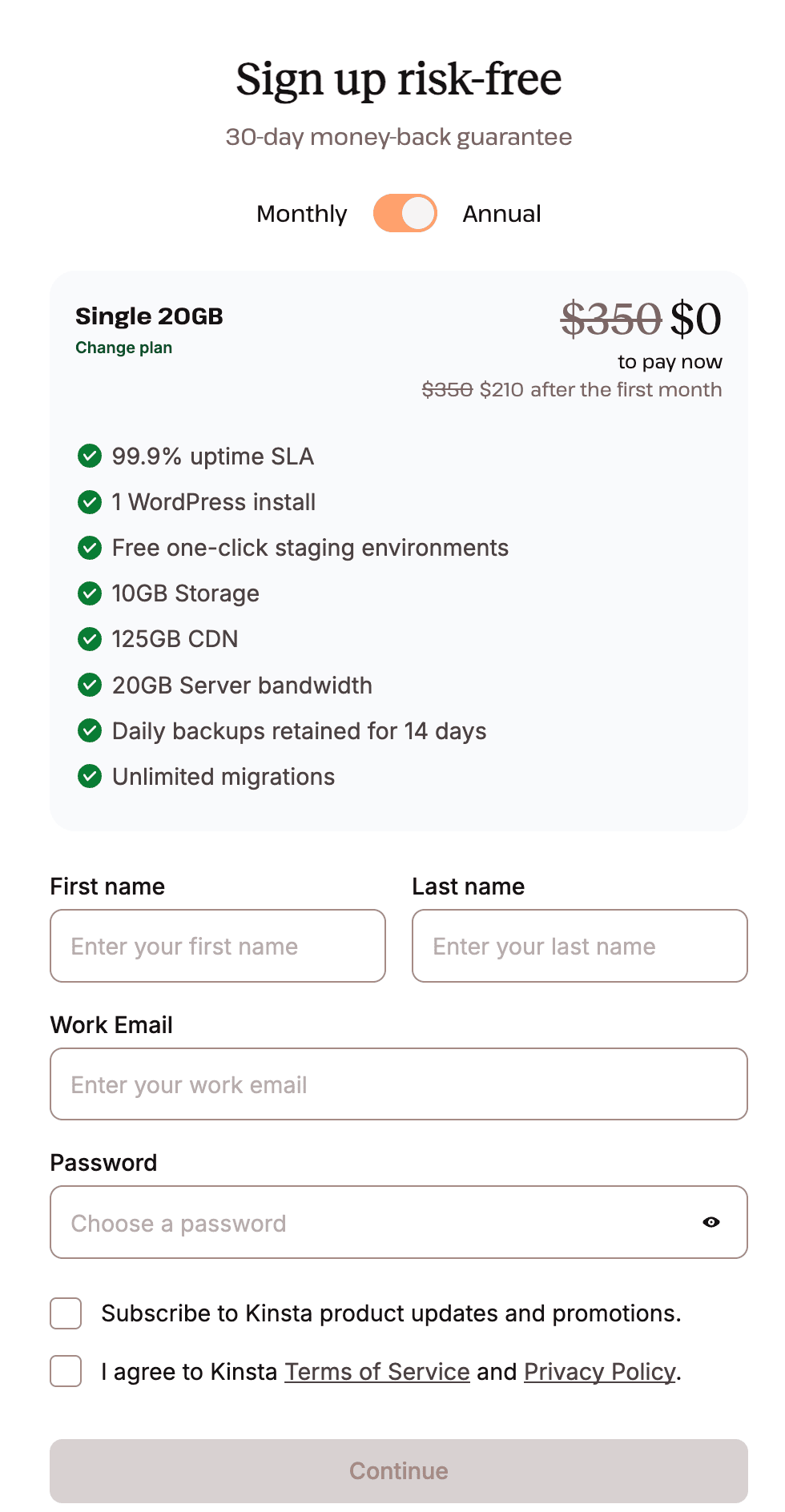Screen dimensions: 785x1512
Task: Focus the First name input field
Action: point(218,946)
